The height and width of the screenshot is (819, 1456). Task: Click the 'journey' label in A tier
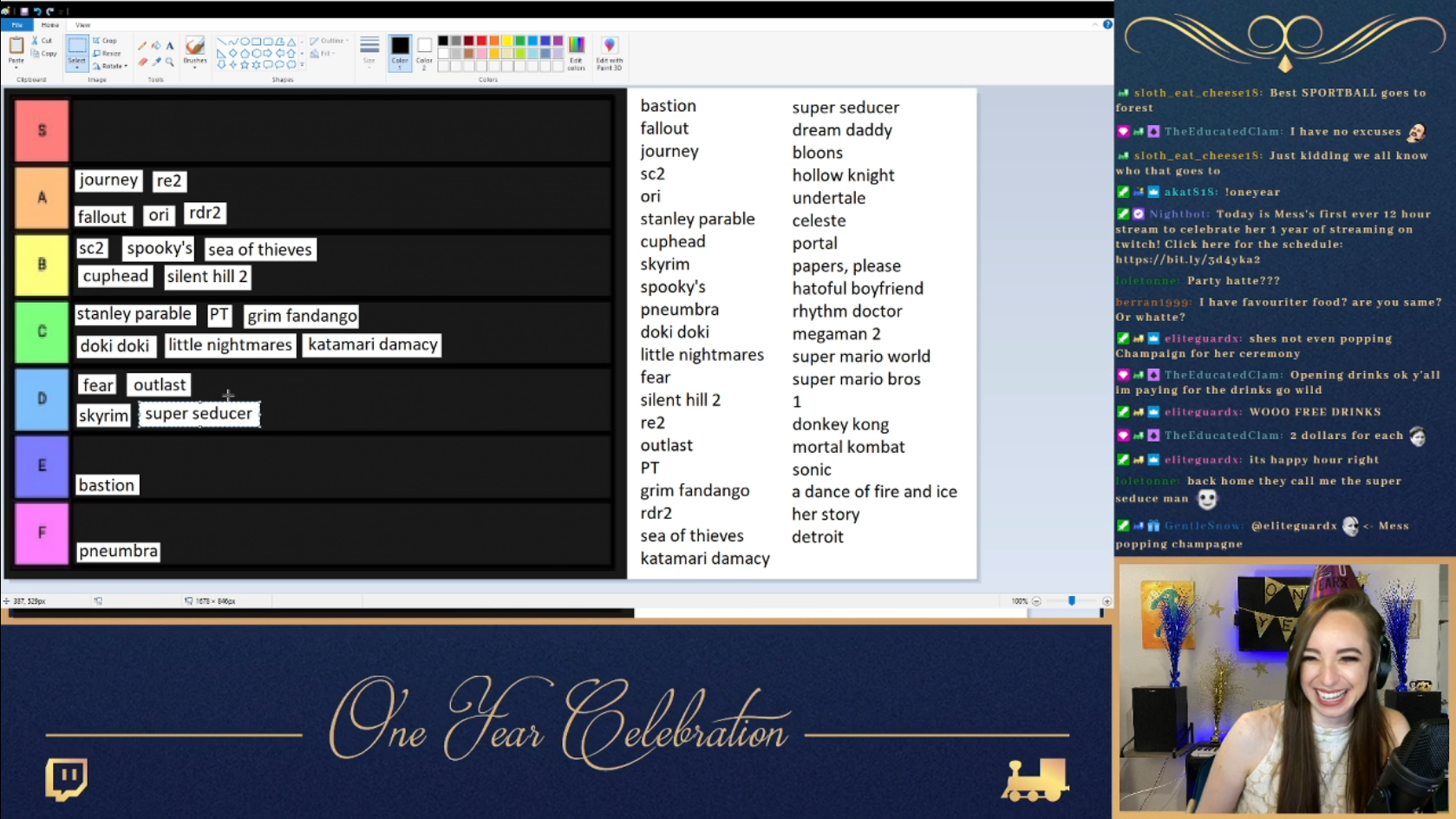pos(108,180)
